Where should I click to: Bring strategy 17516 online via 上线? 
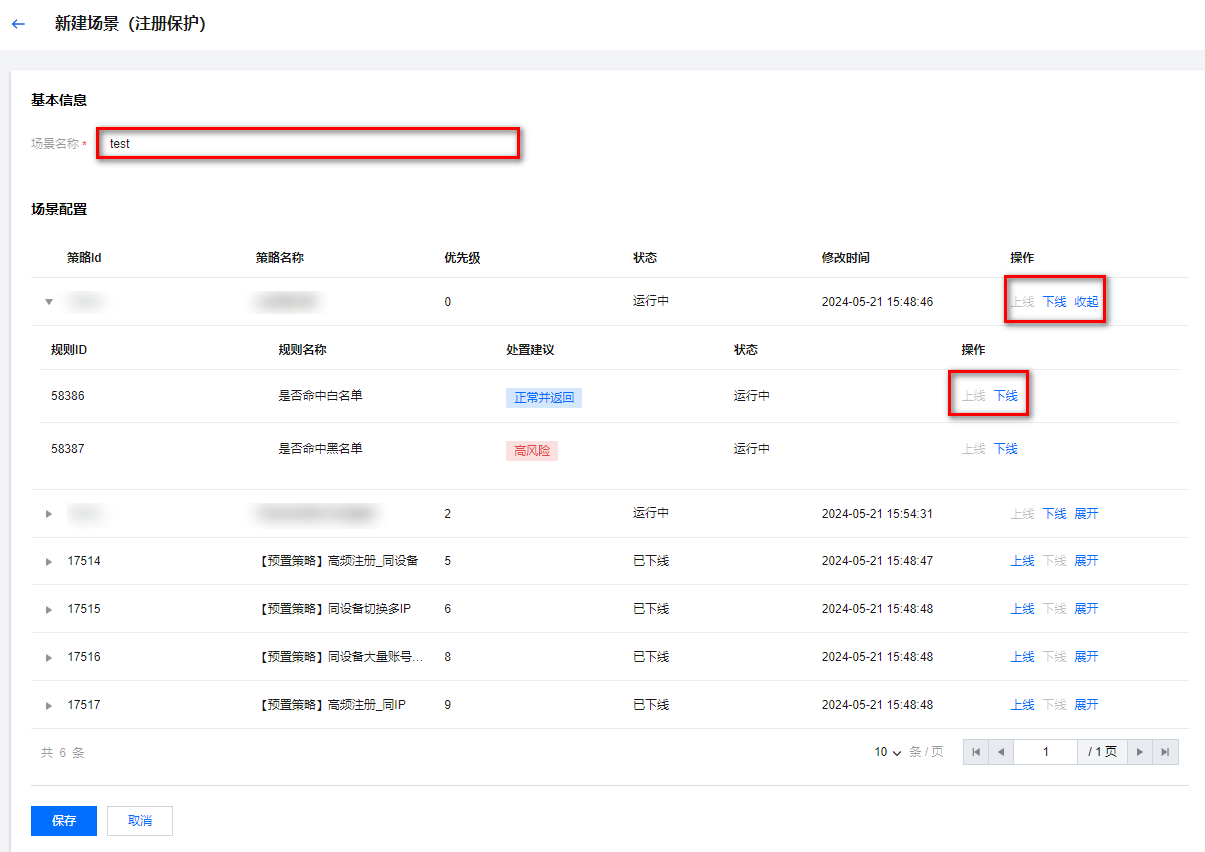click(1022, 657)
